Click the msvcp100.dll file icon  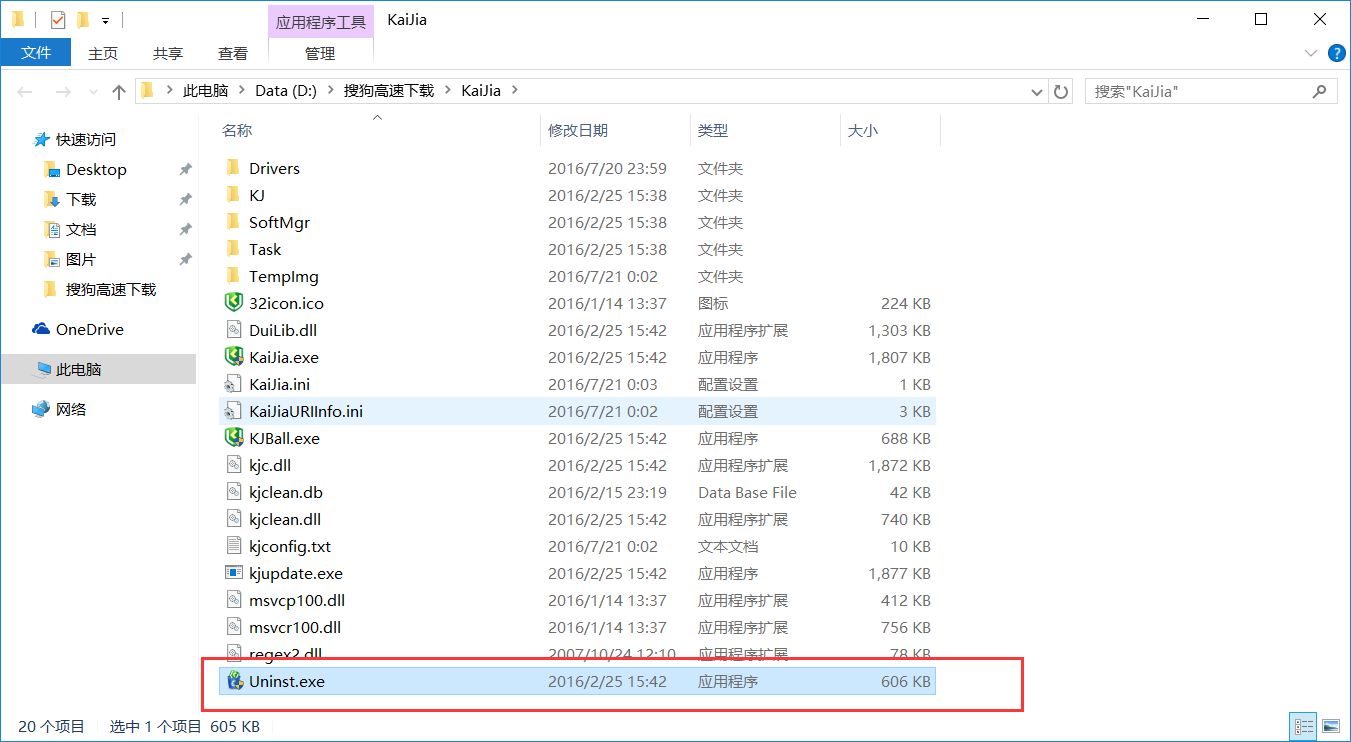tap(233, 600)
